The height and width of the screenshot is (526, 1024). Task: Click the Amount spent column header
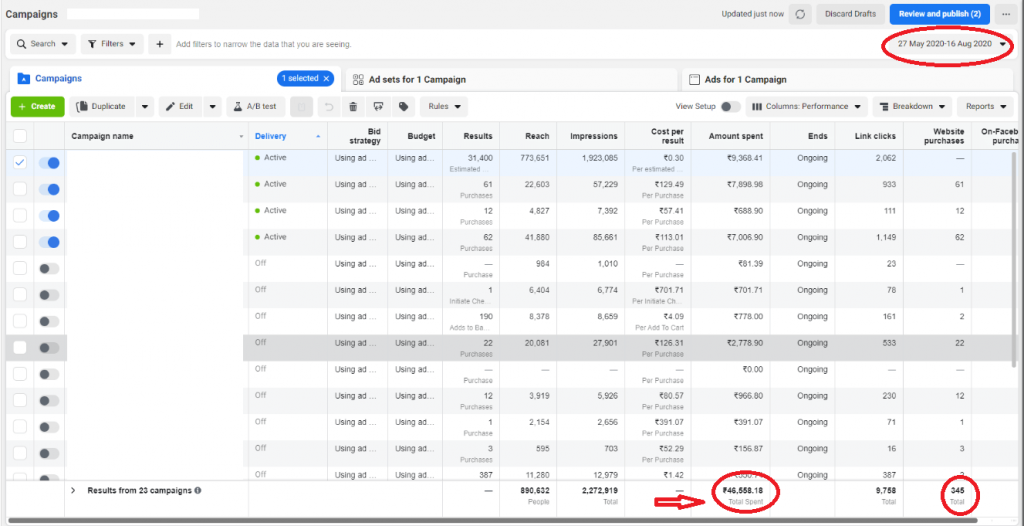735,136
